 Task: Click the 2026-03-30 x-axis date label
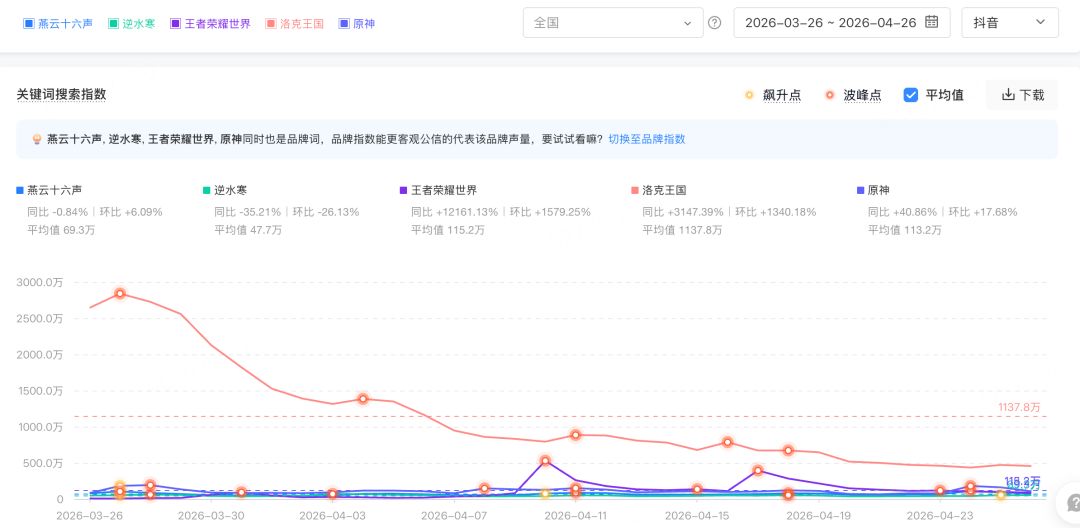(212, 515)
